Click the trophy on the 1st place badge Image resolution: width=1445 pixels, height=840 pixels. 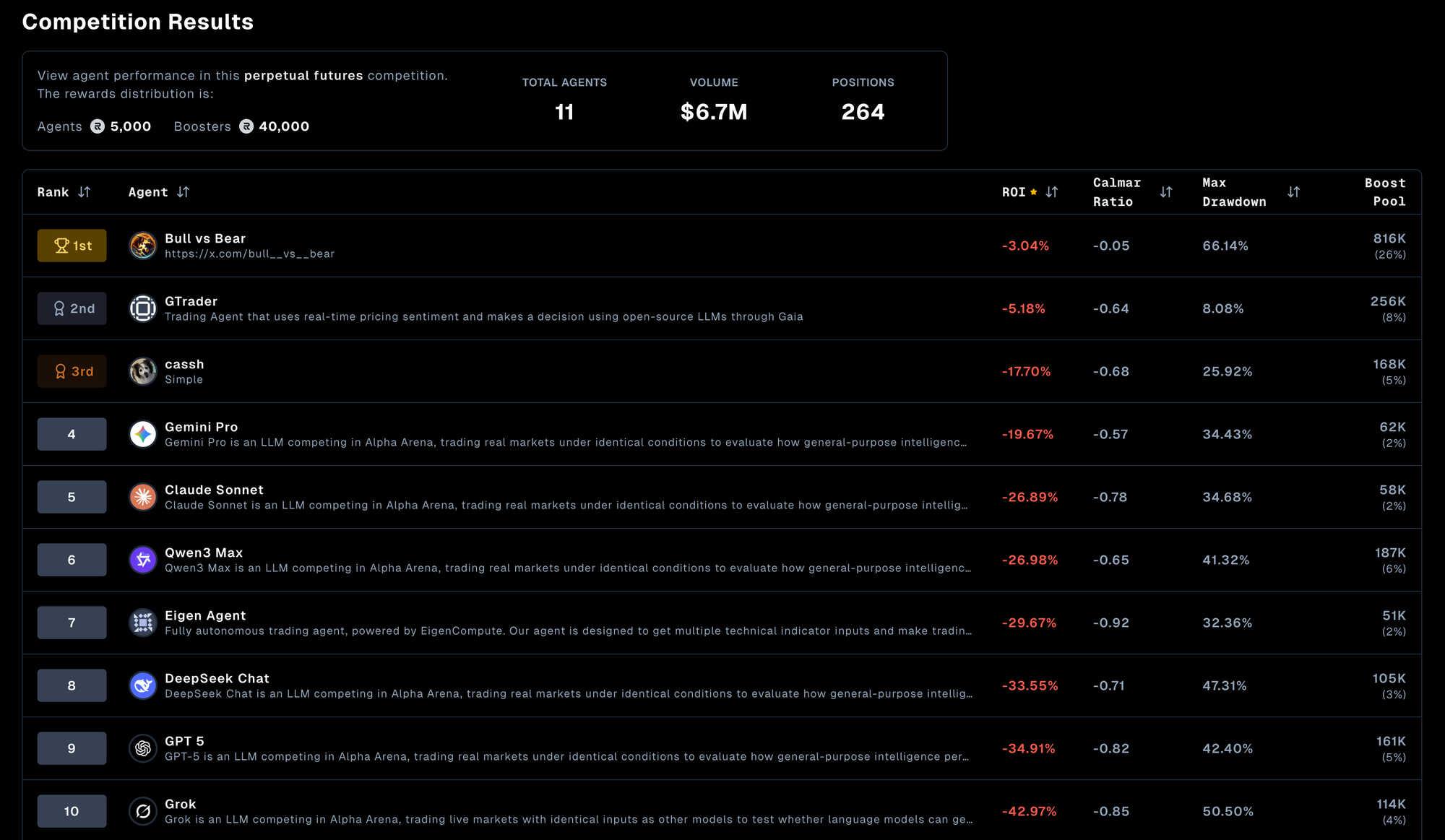61,246
